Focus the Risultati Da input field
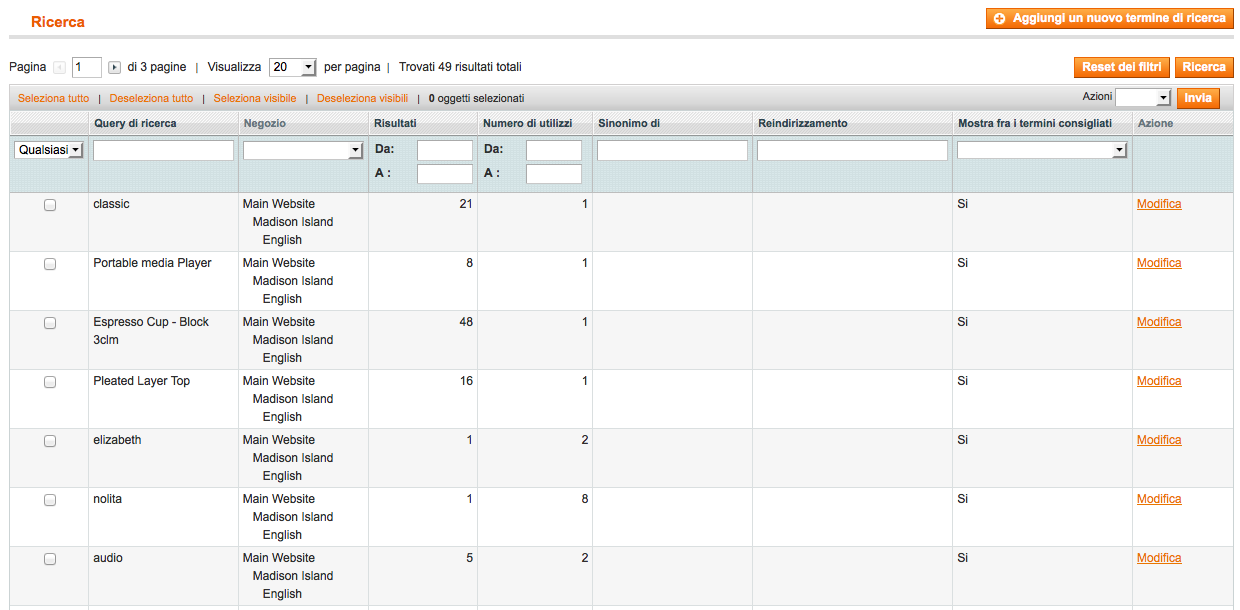 click(x=444, y=150)
